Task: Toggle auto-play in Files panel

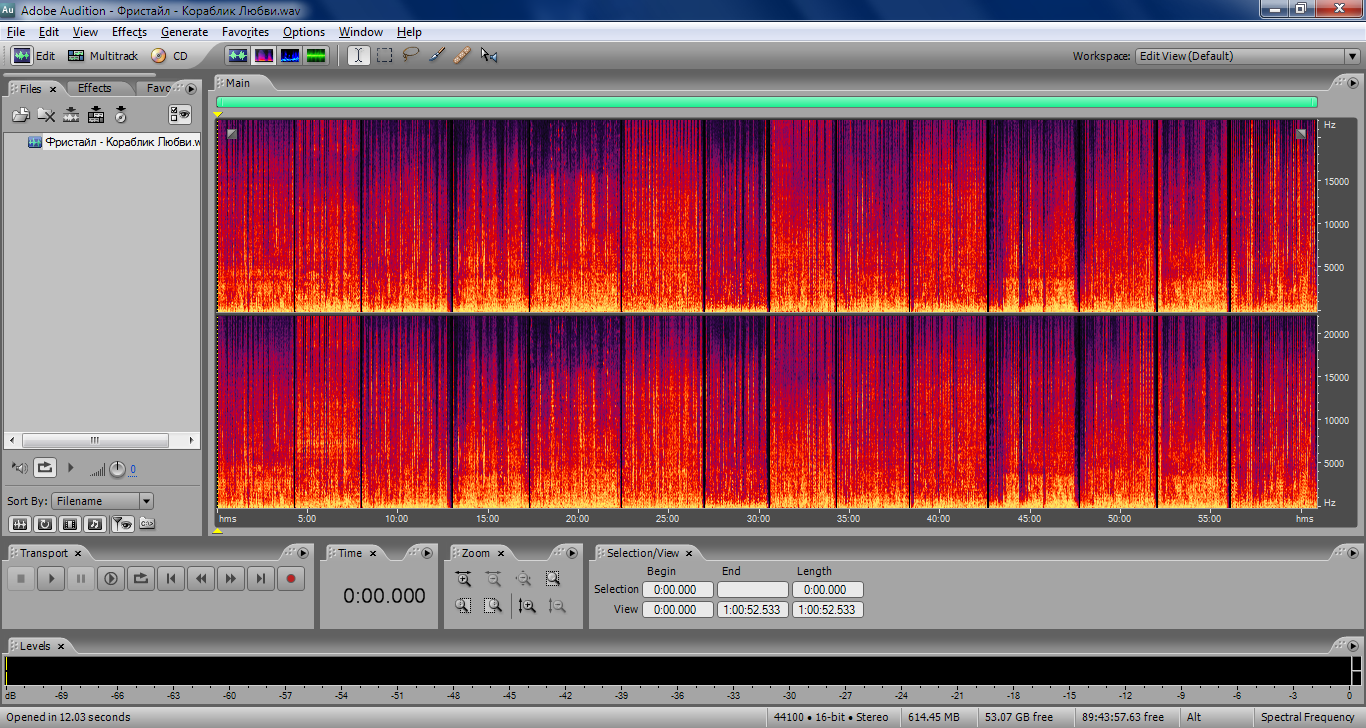Action: (20, 467)
